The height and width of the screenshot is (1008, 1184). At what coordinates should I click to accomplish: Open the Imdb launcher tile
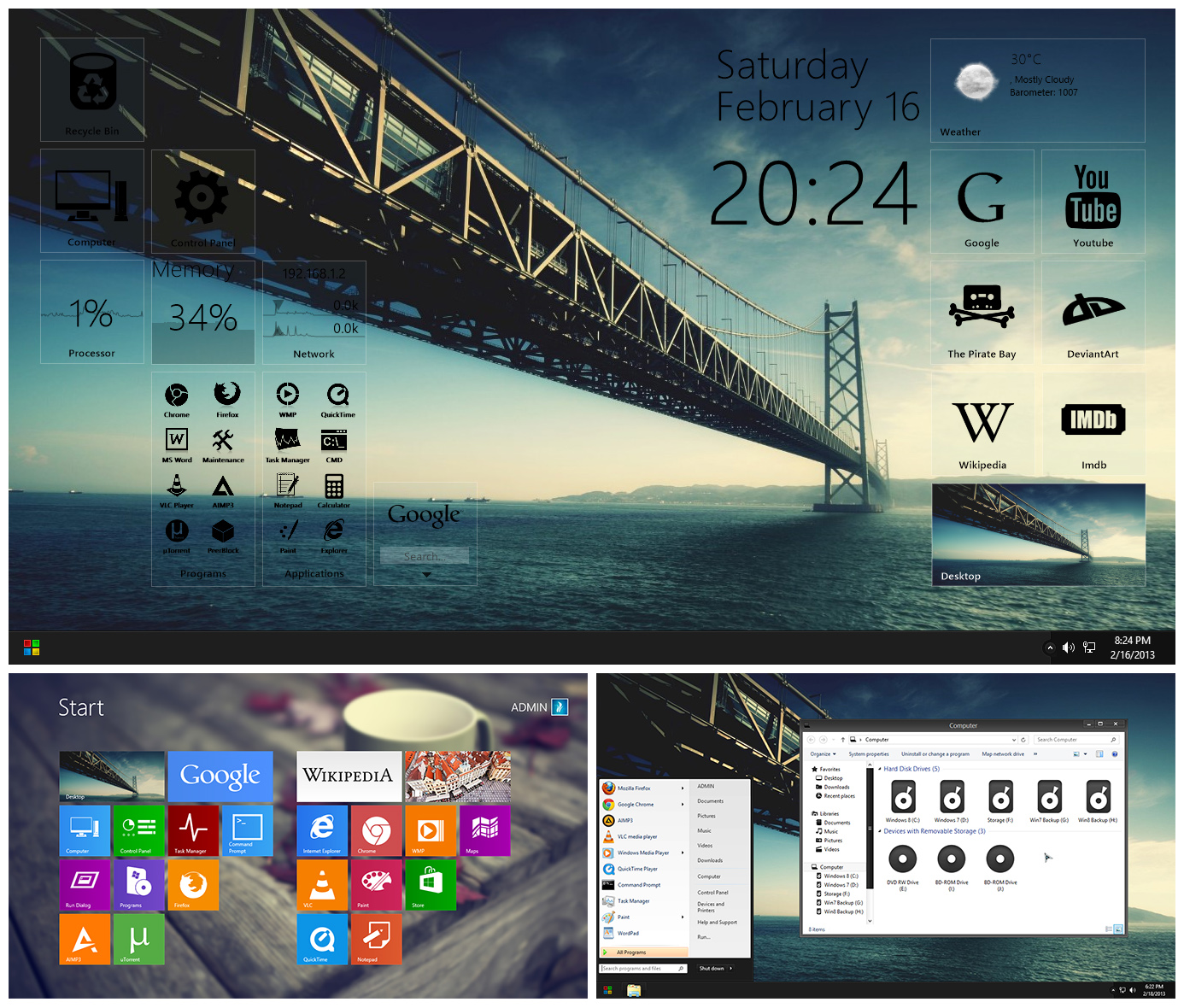point(1093,423)
